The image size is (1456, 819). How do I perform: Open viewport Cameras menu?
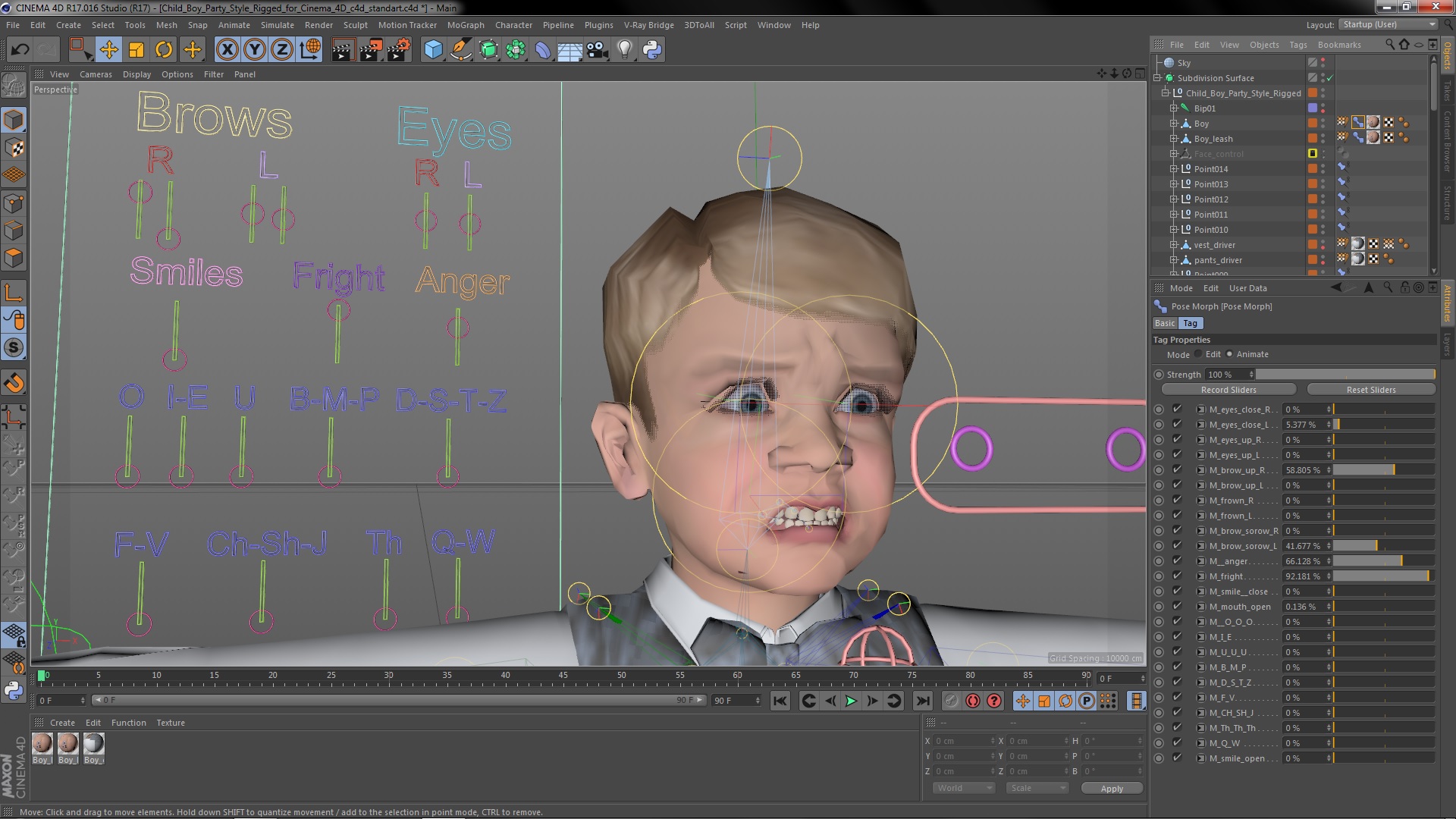96,74
